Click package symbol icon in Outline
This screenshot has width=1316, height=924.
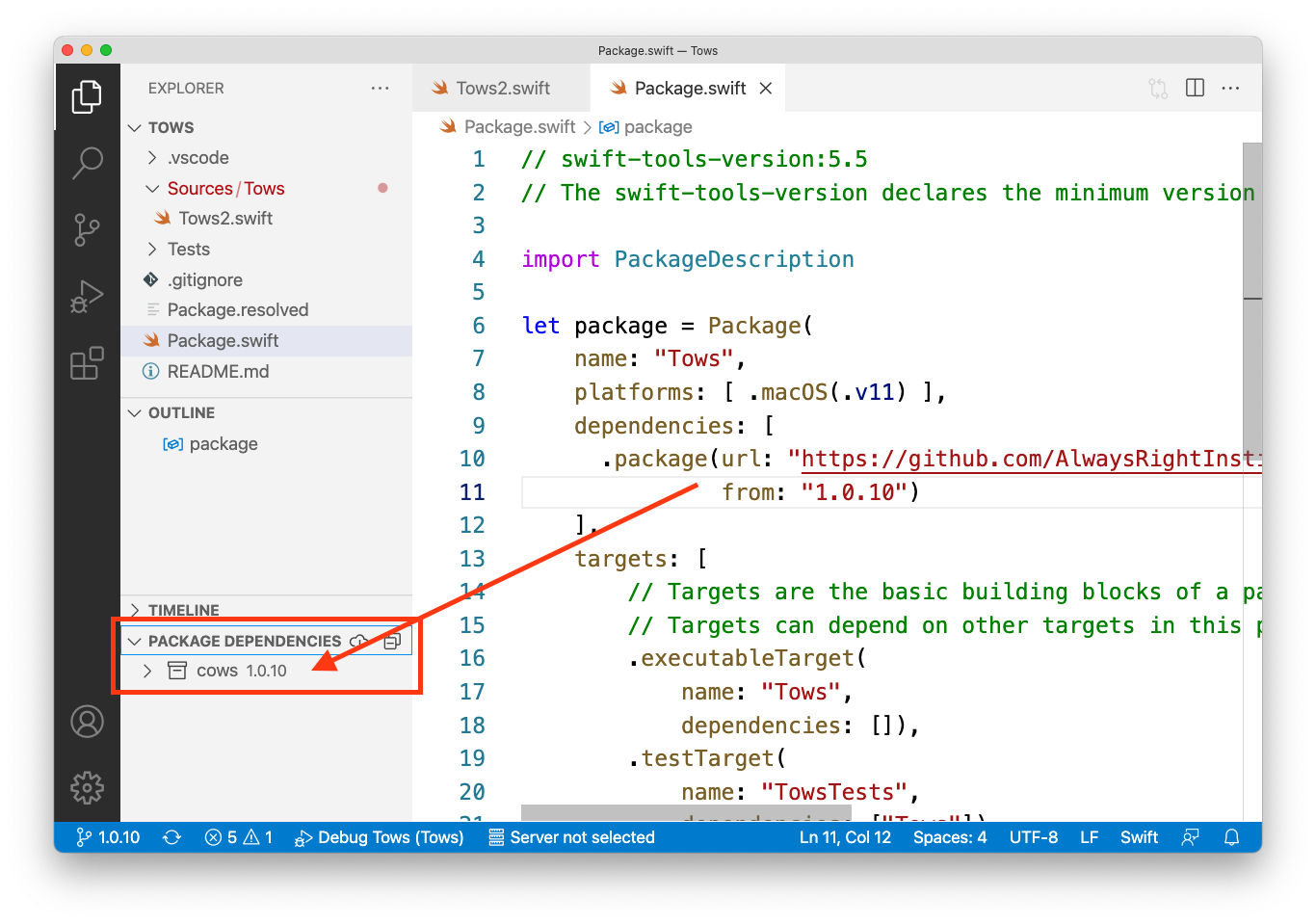pos(172,444)
